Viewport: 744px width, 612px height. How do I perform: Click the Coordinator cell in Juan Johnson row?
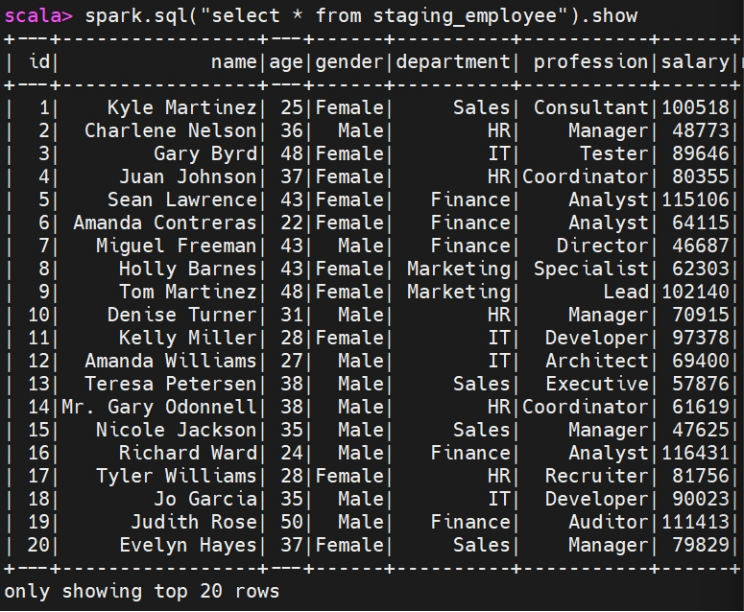point(585,177)
